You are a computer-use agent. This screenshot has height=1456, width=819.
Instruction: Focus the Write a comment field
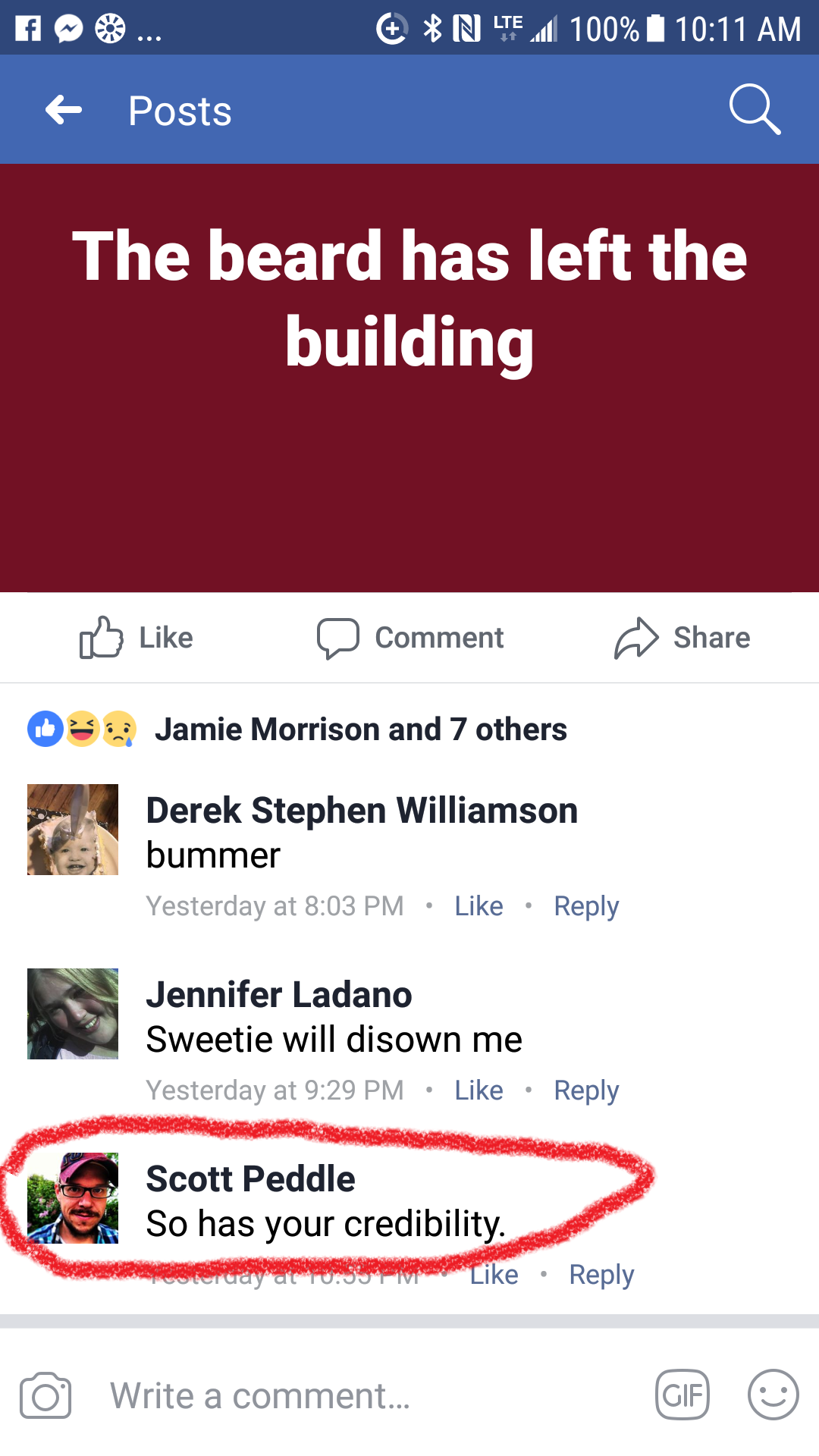(372, 1395)
